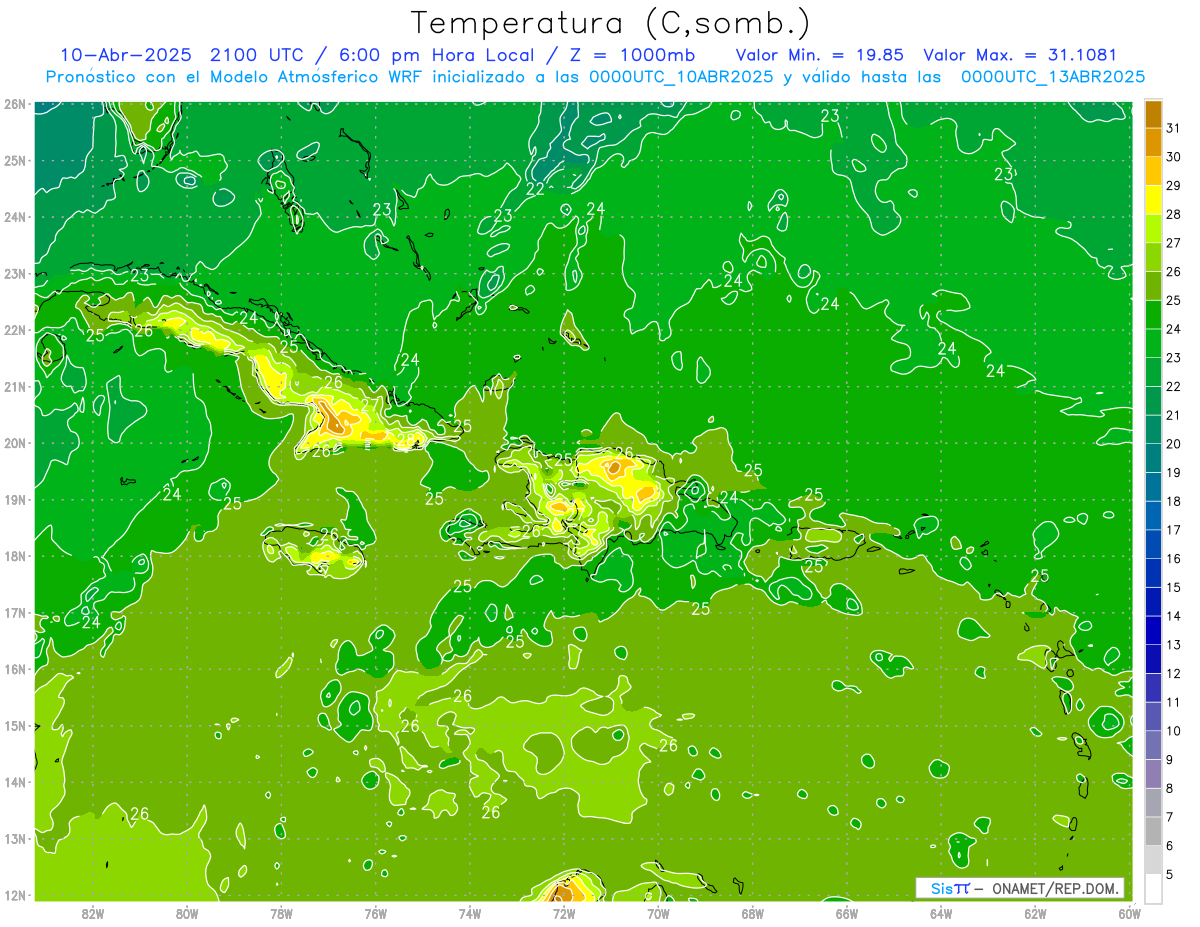Click the '15N' latitude axis label
Image resolution: width=1200 pixels, height=927 pixels.
point(15,726)
